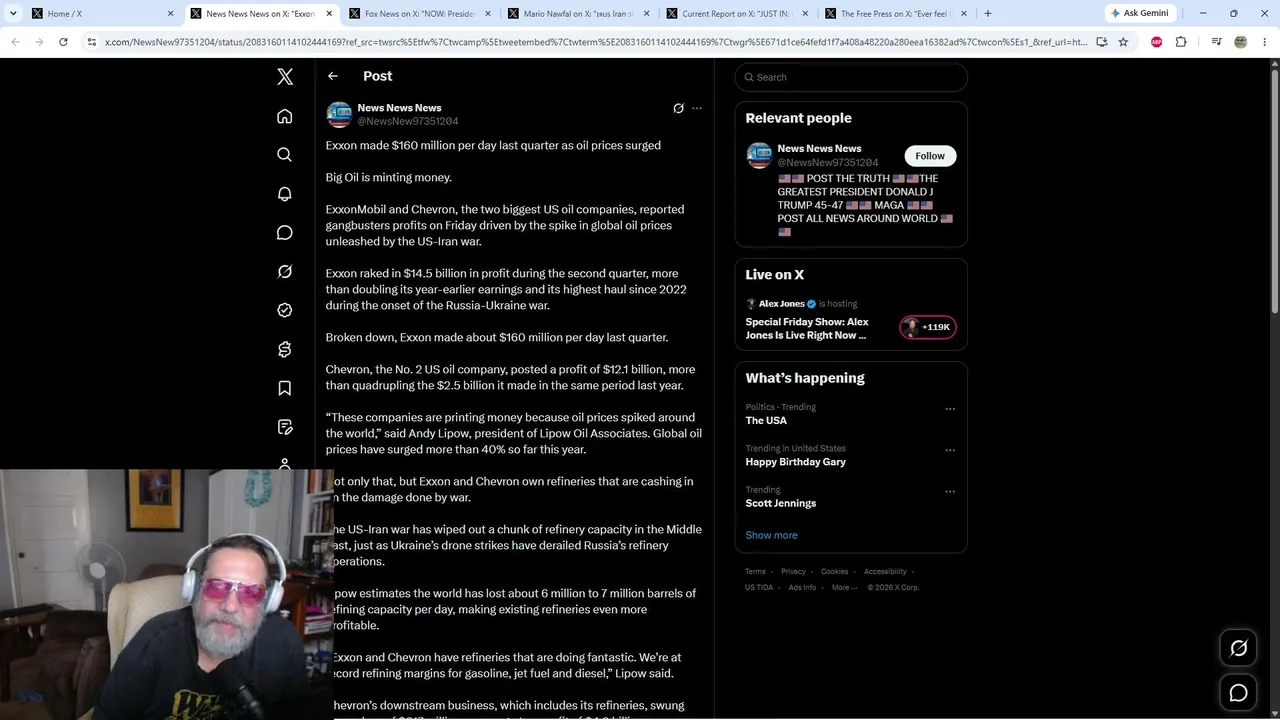Bookmark this page with the star
This screenshot has height=720, width=1280.
1123,42
